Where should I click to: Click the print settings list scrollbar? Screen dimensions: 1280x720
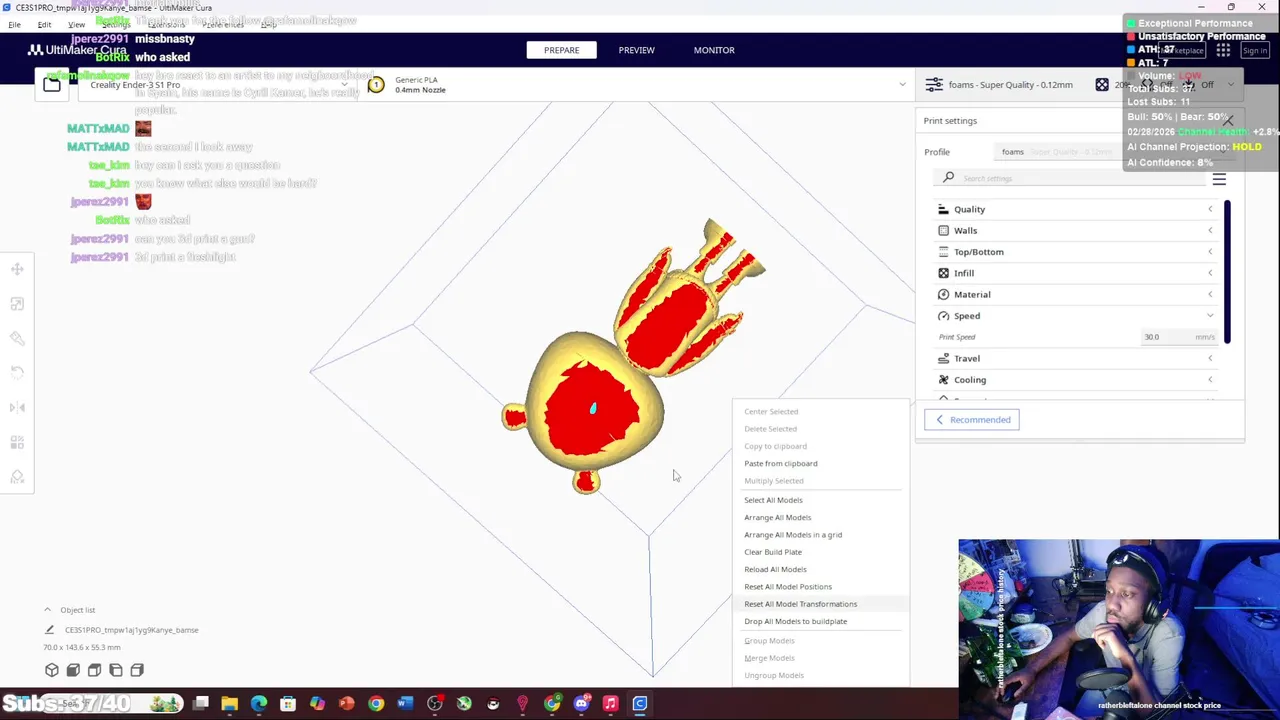pyautogui.click(x=1227, y=272)
